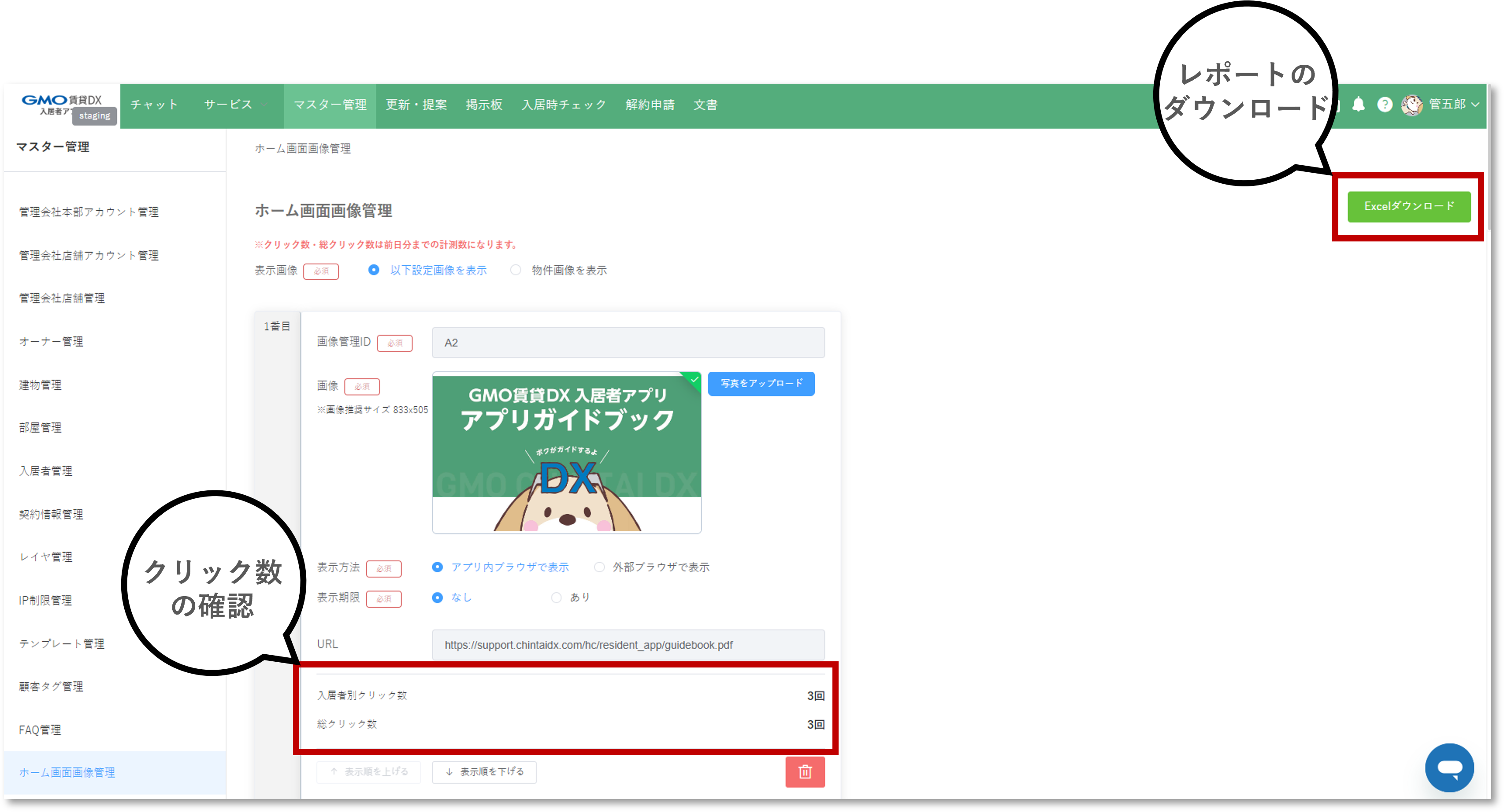
Task: Switch to the 掲示板 menu item
Action: coord(484,104)
